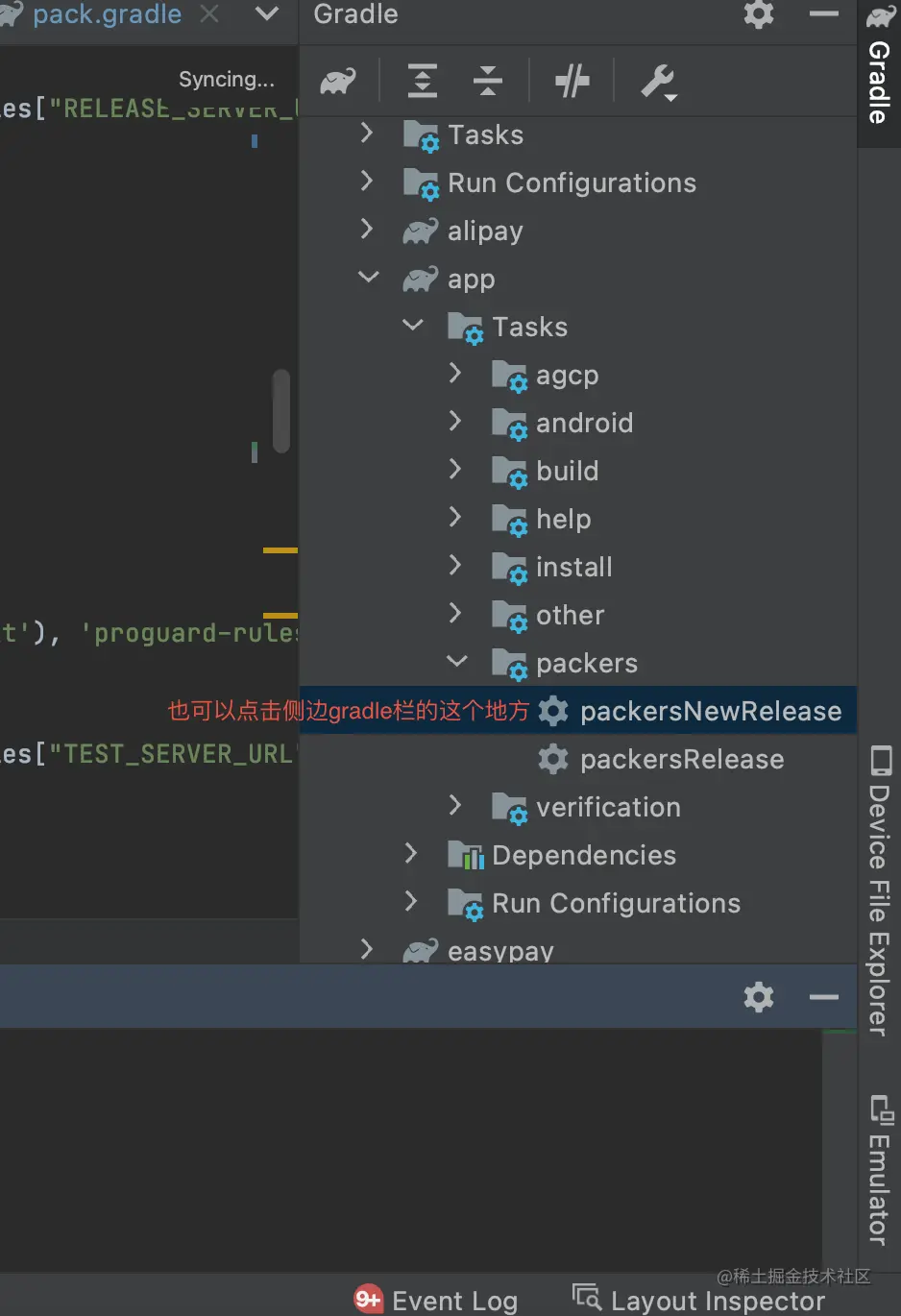Click the easypay elephant module icon
Screen dimensions: 901x1316
coord(421,951)
